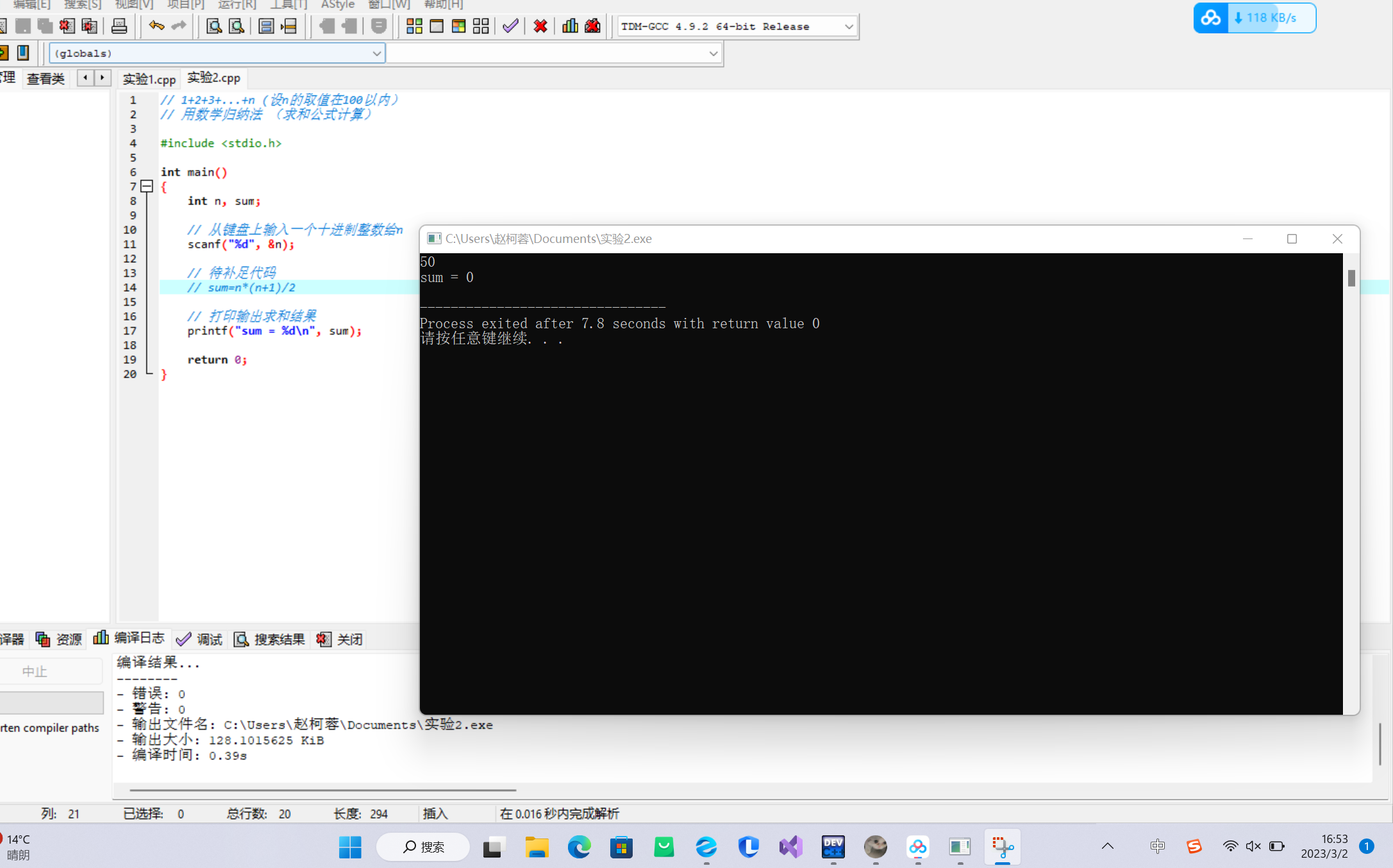The image size is (1393, 868).
Task: Stop execution with the red X icon
Action: tap(540, 26)
